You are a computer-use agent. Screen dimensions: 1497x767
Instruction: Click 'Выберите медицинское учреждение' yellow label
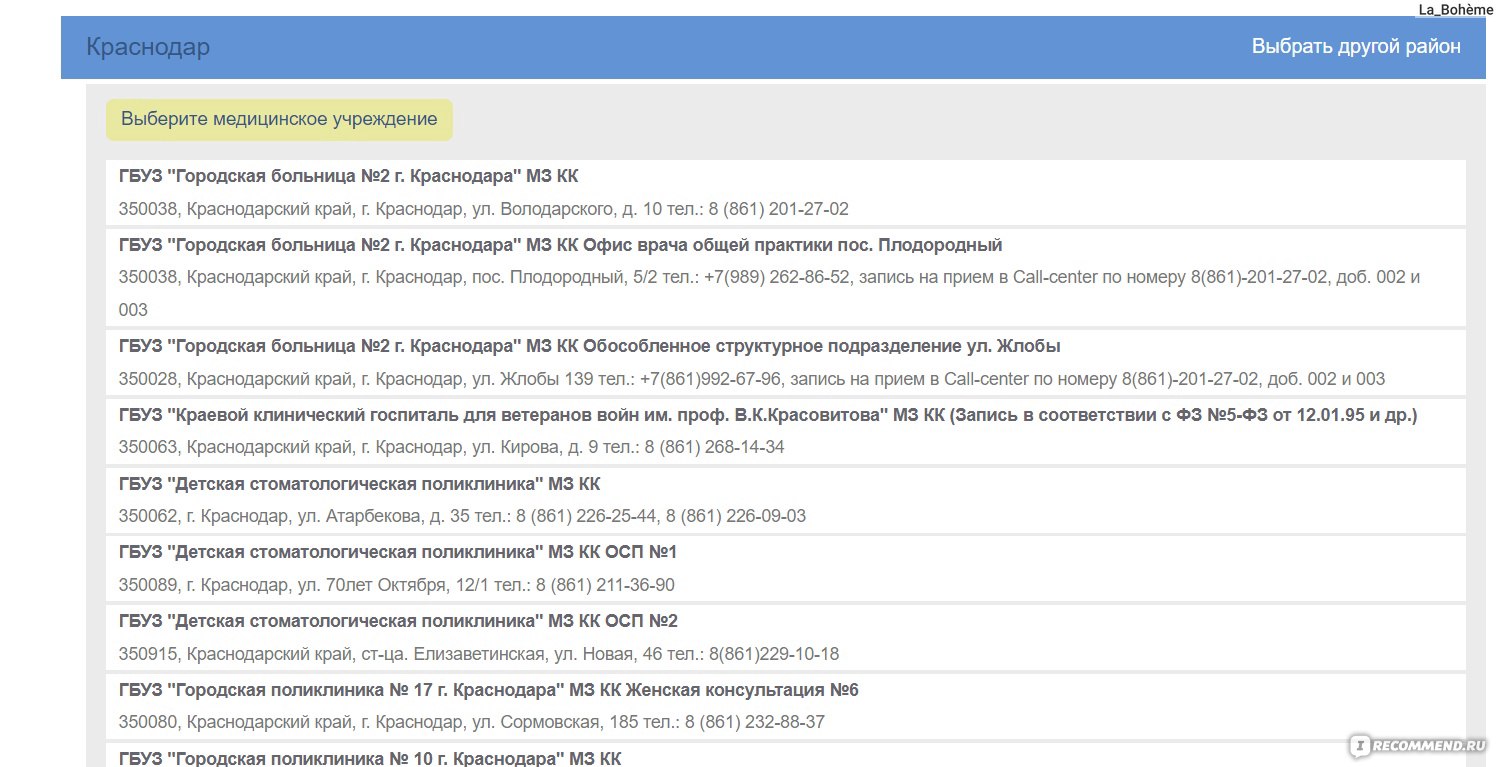click(279, 119)
